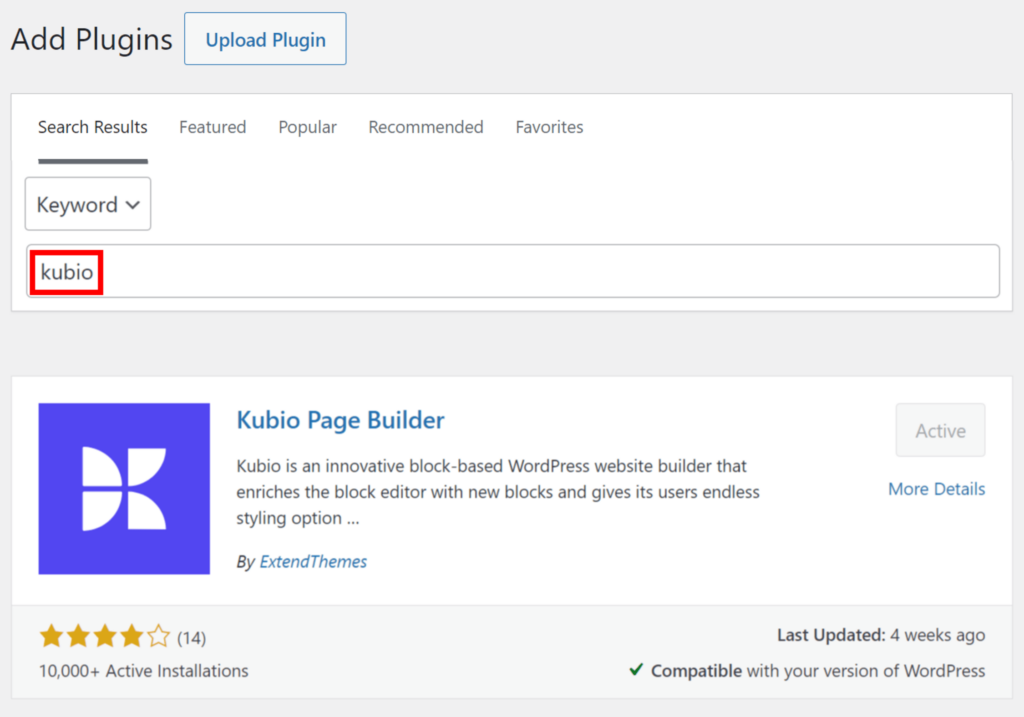Open the Keyword search filter dropdown
1024x717 pixels.
point(87,204)
